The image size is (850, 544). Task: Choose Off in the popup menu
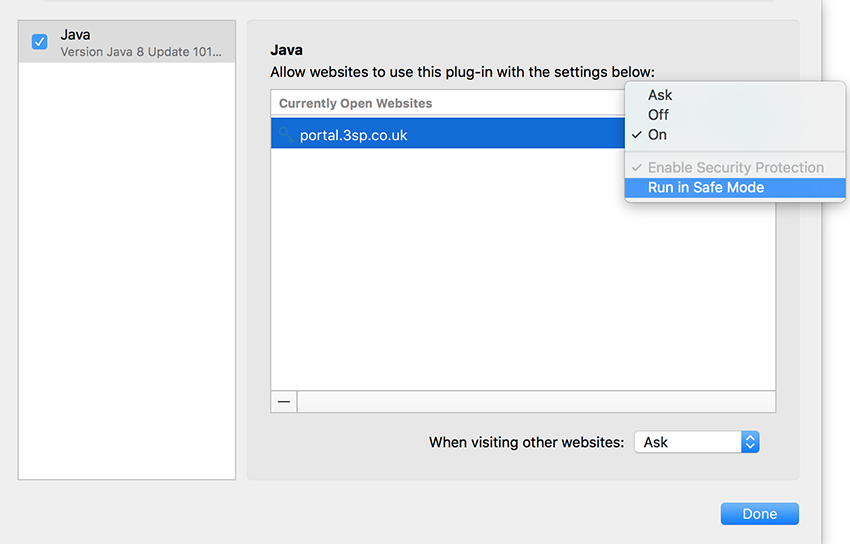coord(658,115)
